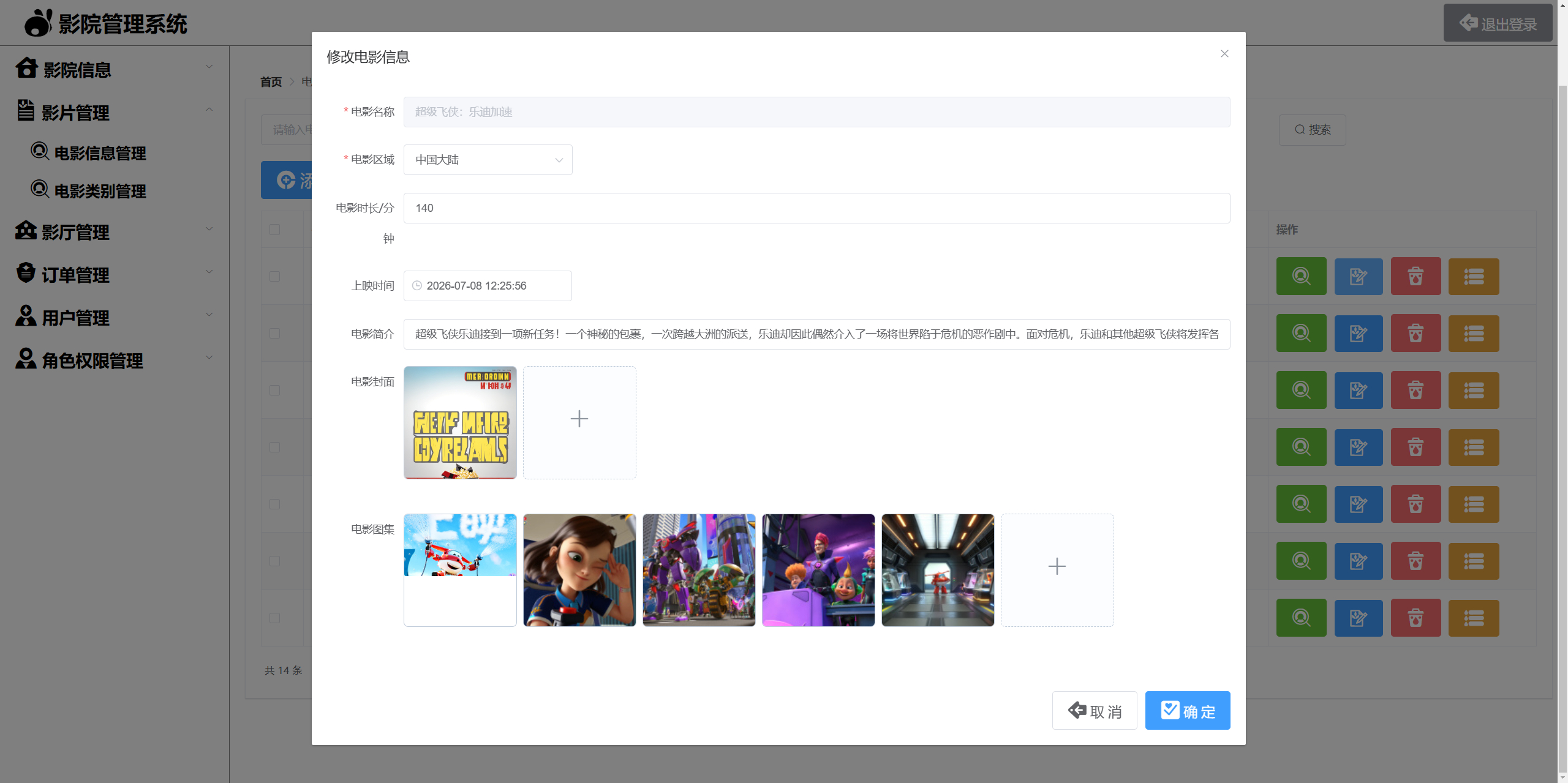Click the 电影时长 field showing 140
This screenshot has width=1568, height=783.
pyautogui.click(x=816, y=208)
